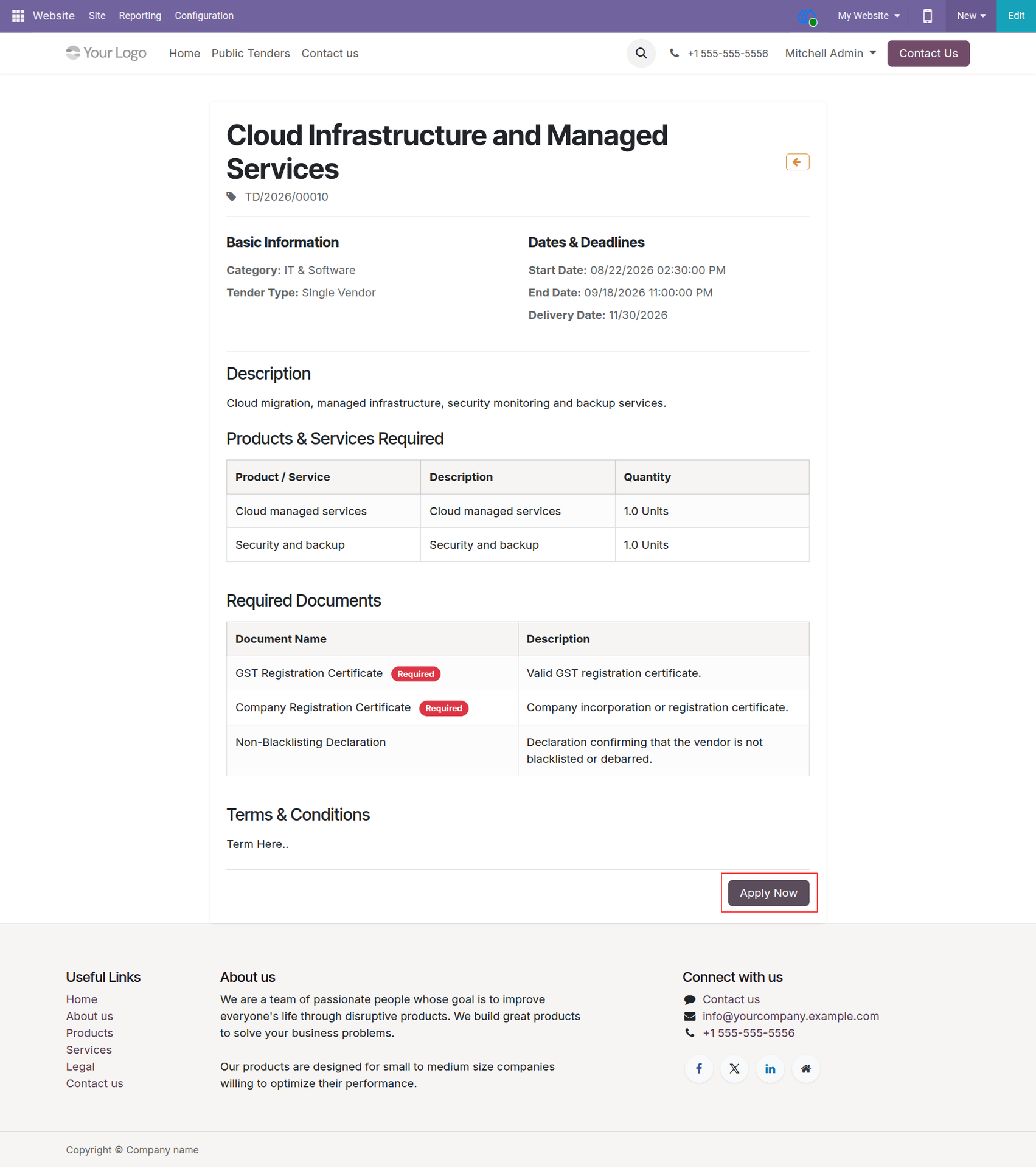Click the header phone number link
1036x1168 pixels.
point(728,54)
